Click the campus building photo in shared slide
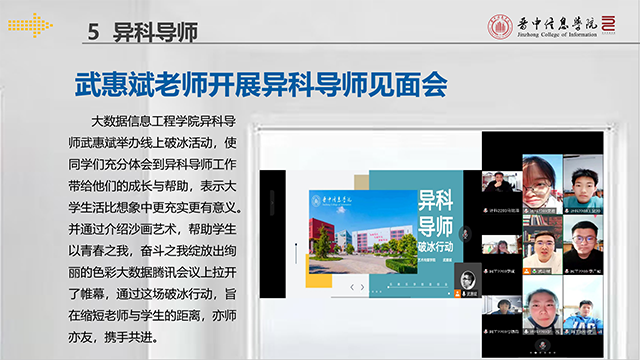Image resolution: width=640 pixels, height=360 pixels. coord(363,231)
